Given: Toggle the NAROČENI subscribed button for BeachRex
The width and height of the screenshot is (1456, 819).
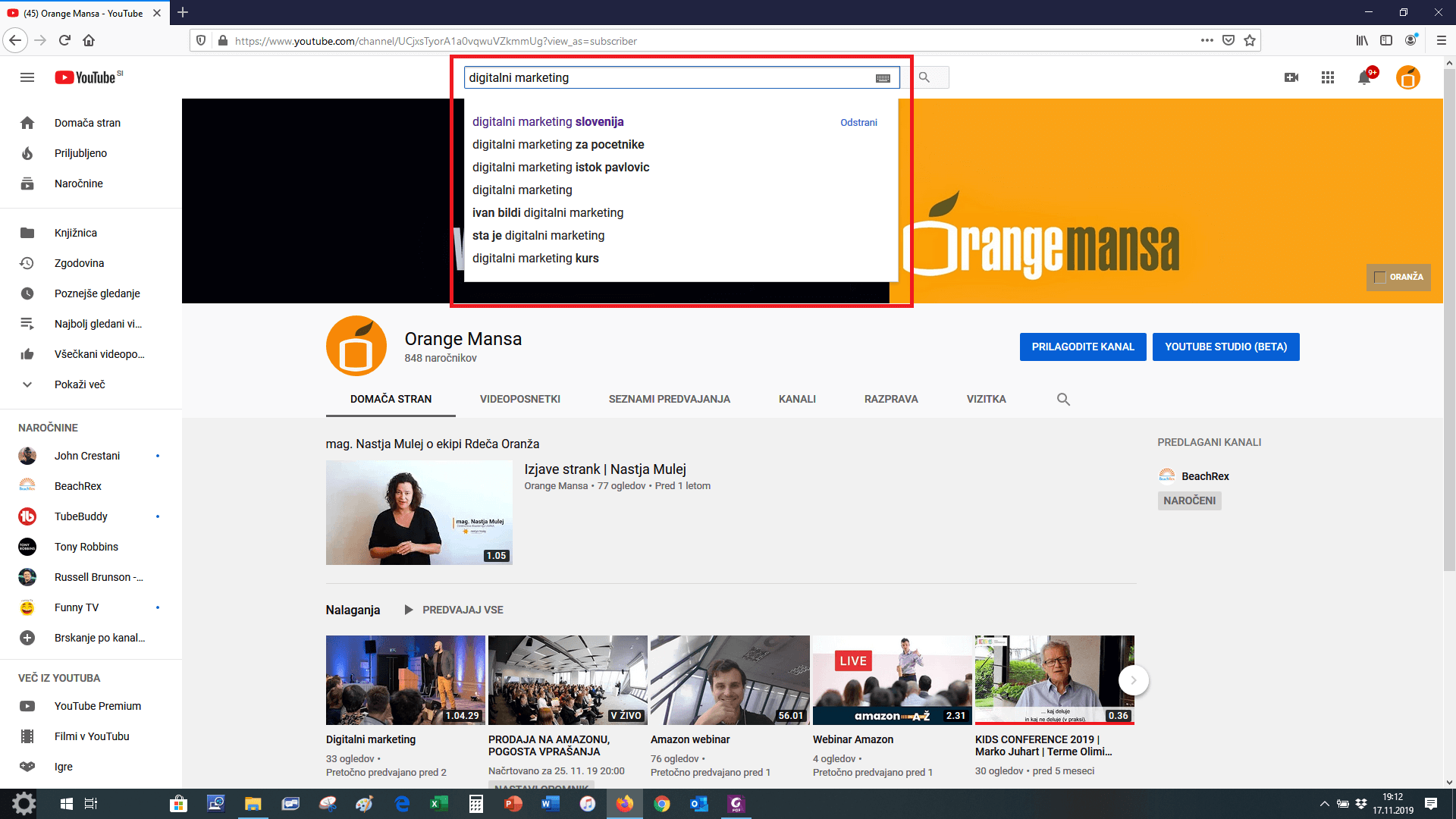Looking at the screenshot, I should [1189, 500].
